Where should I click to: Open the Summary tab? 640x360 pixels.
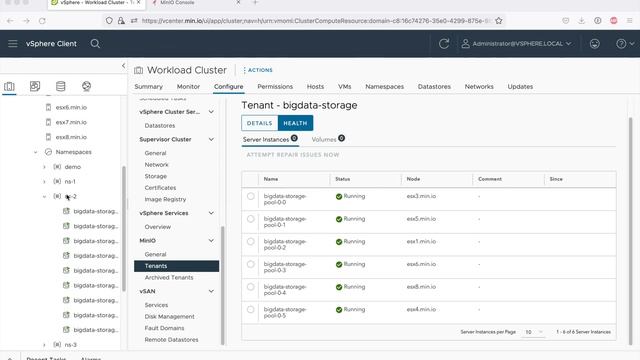click(x=149, y=87)
